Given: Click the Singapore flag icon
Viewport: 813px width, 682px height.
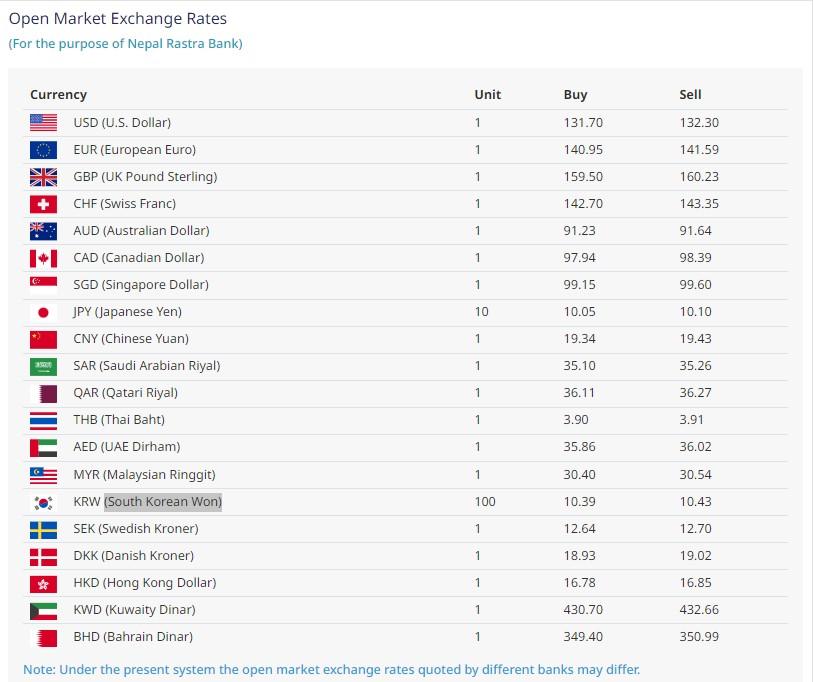Looking at the screenshot, I should tap(44, 285).
